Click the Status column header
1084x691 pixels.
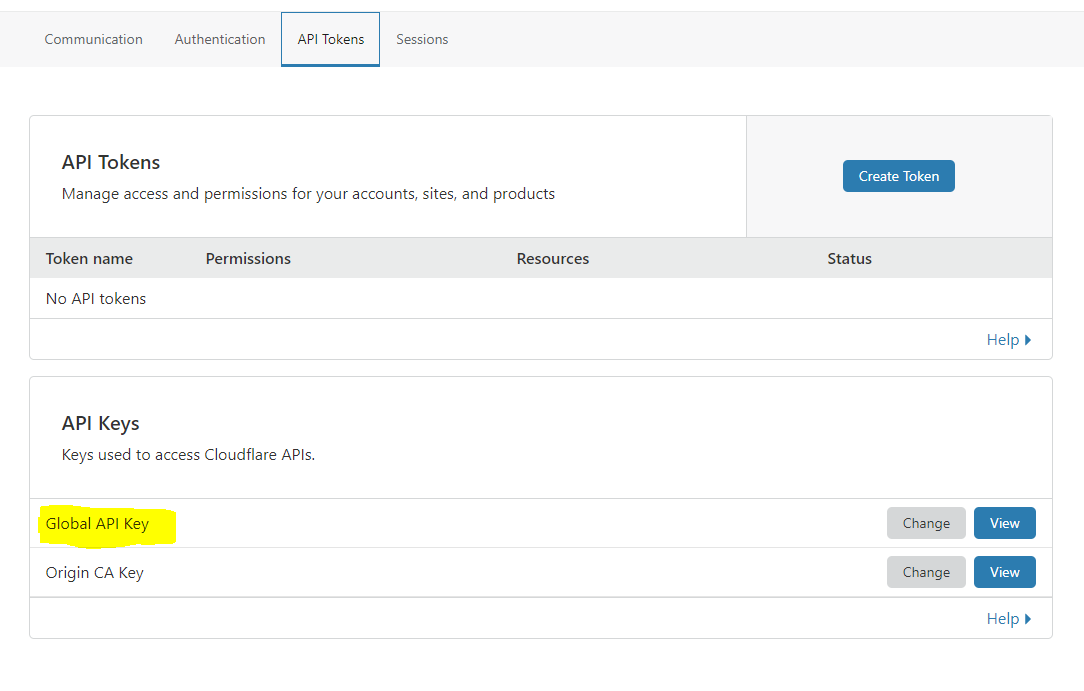point(849,258)
